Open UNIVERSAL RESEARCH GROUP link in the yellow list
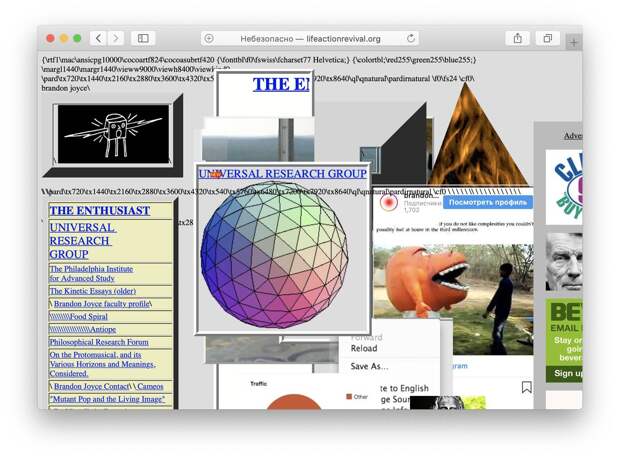Viewport: 620px width, 459px height. point(82,241)
